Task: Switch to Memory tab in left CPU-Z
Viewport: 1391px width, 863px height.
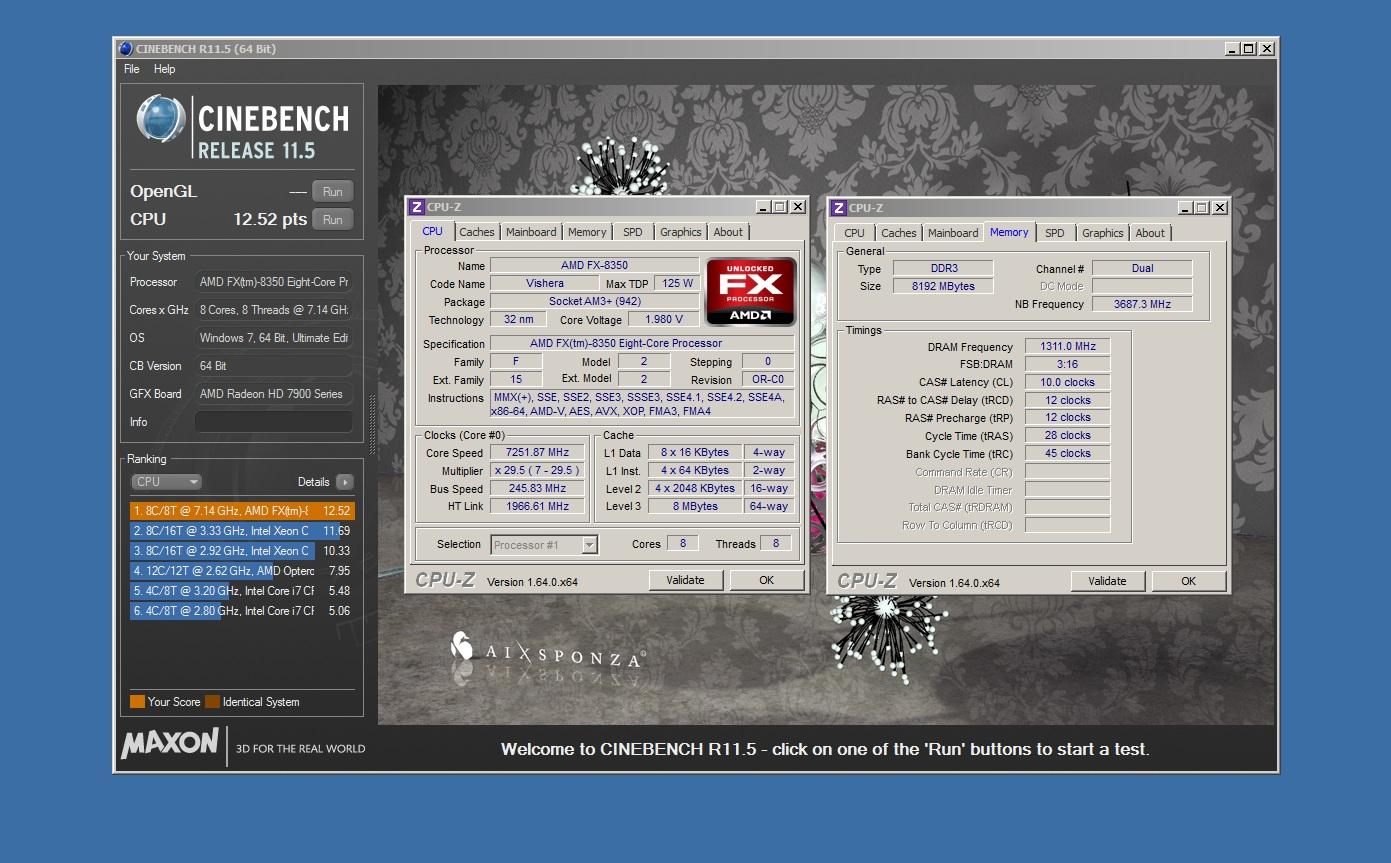Action: 587,232
